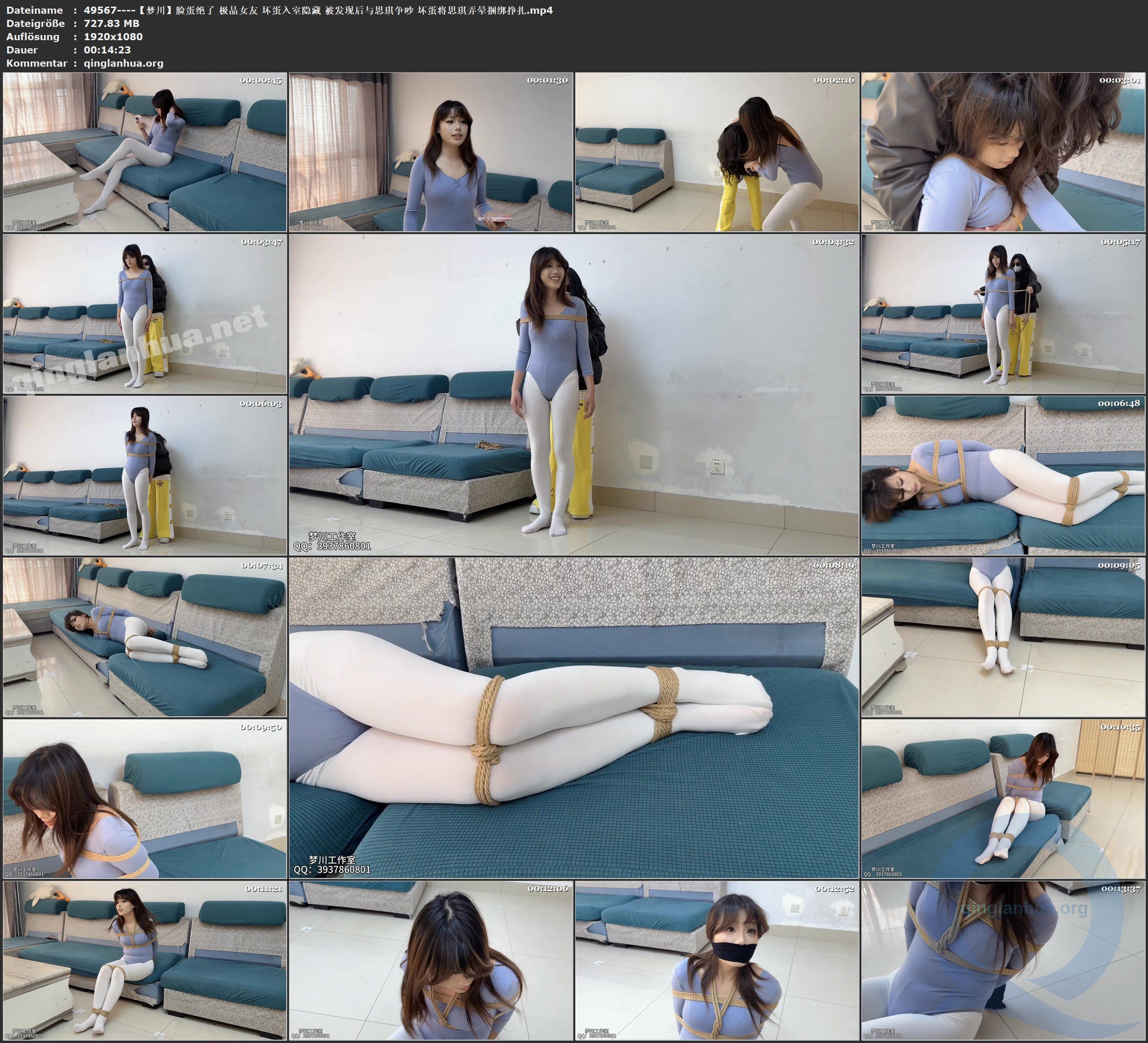
Task: Select the thumbnail at 00:02:16
Action: pyautogui.click(x=717, y=151)
